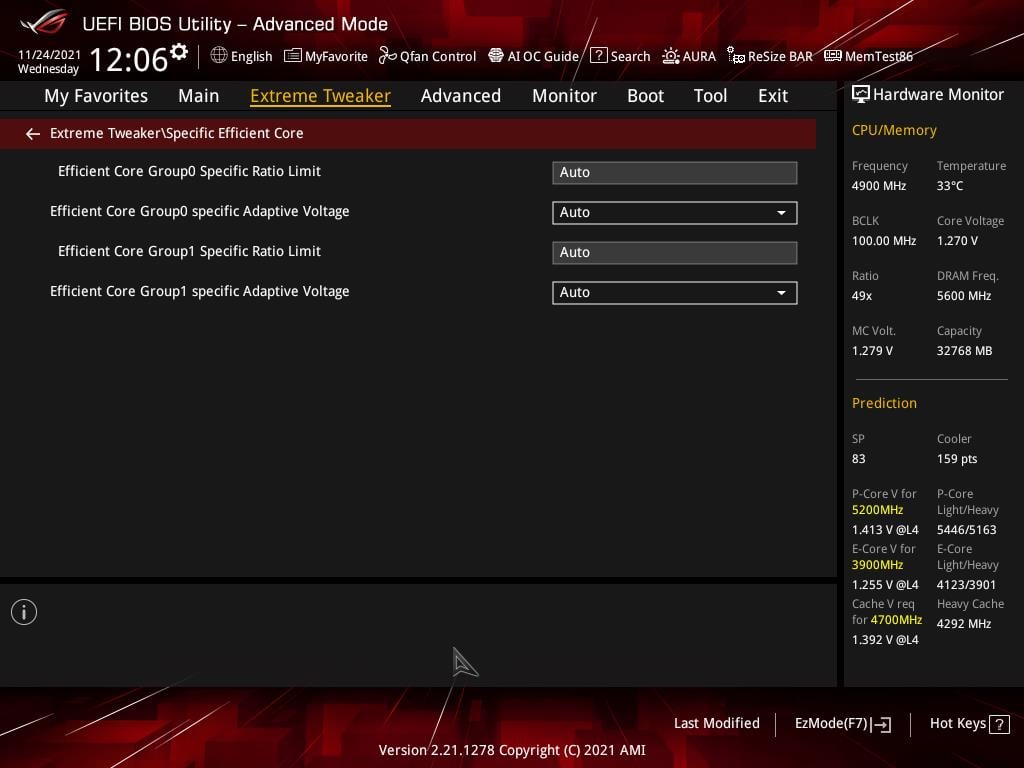Expand Group0 specific Adaptive Voltage dropdown
1024x768 pixels.
[675, 213]
